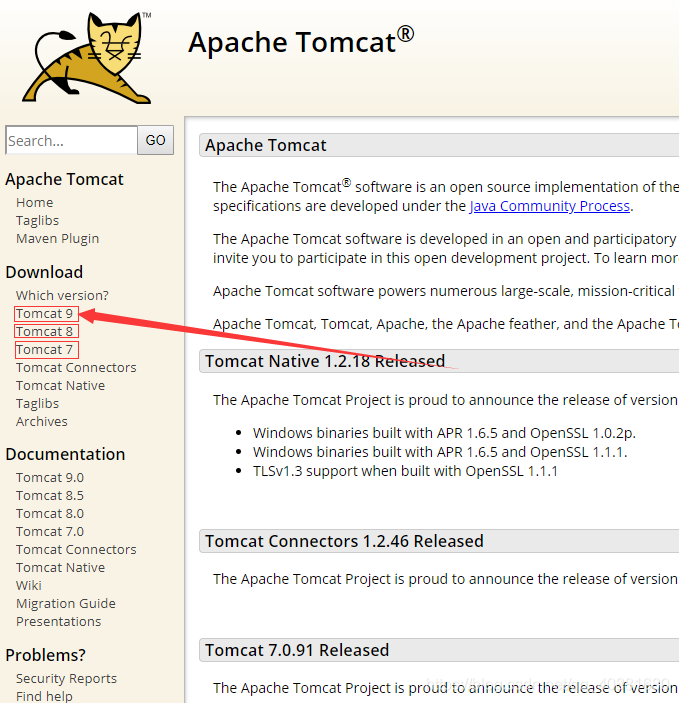Click the Apache Tomcat cat logo
Image resolution: width=679 pixels, height=703 pixels.
90,60
